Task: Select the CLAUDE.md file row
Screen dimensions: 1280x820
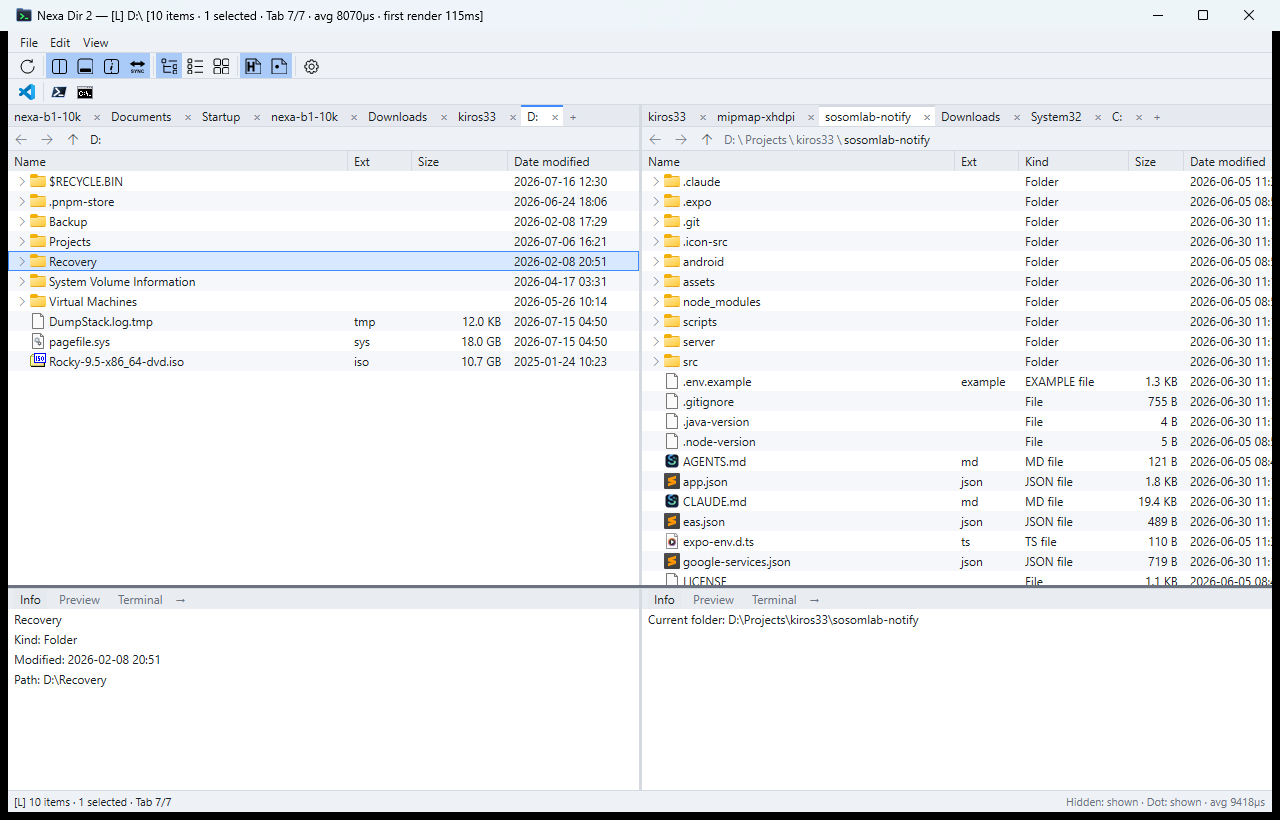Action: point(956,501)
